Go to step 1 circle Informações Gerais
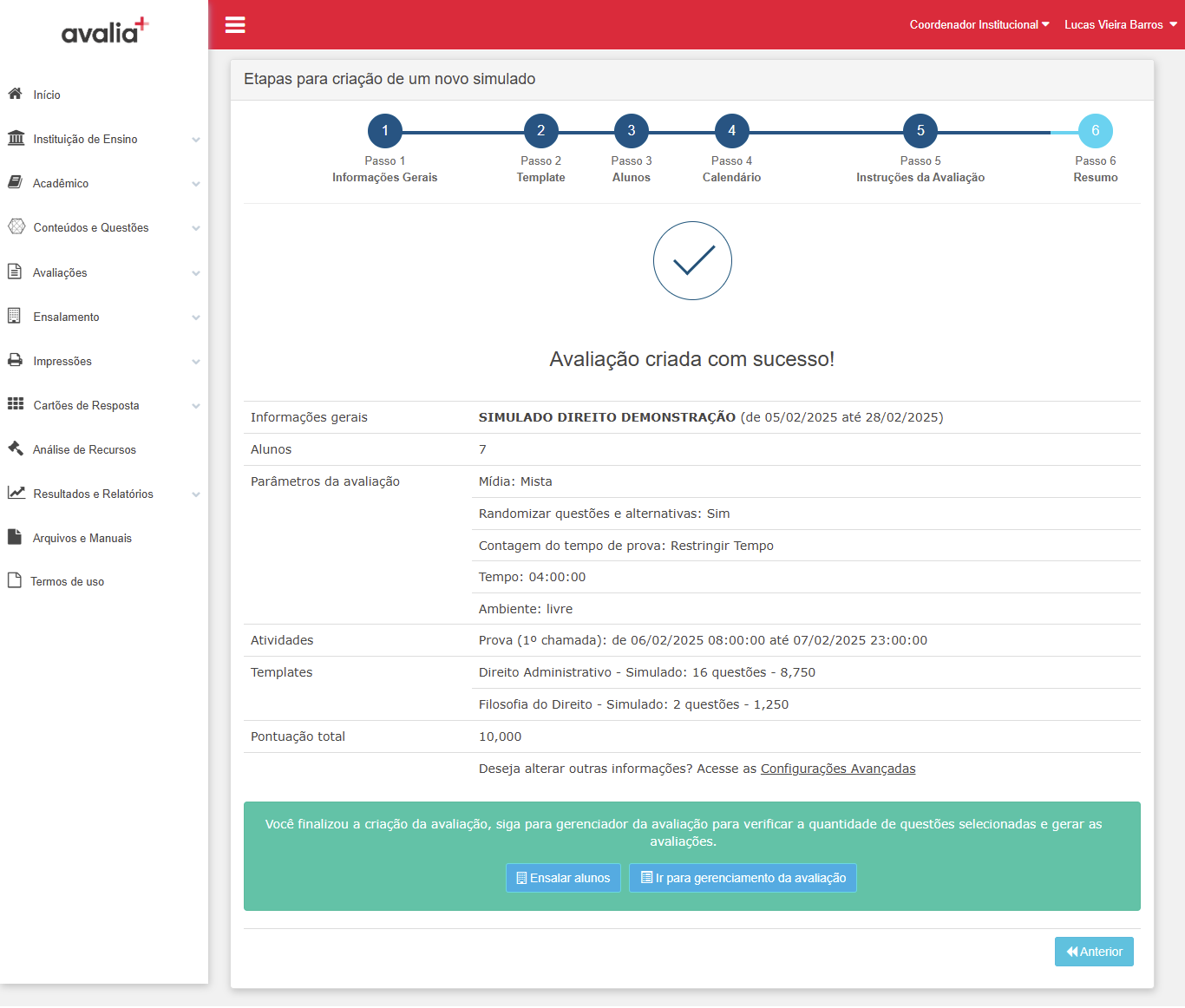This screenshot has width=1185, height=1008. click(385, 131)
